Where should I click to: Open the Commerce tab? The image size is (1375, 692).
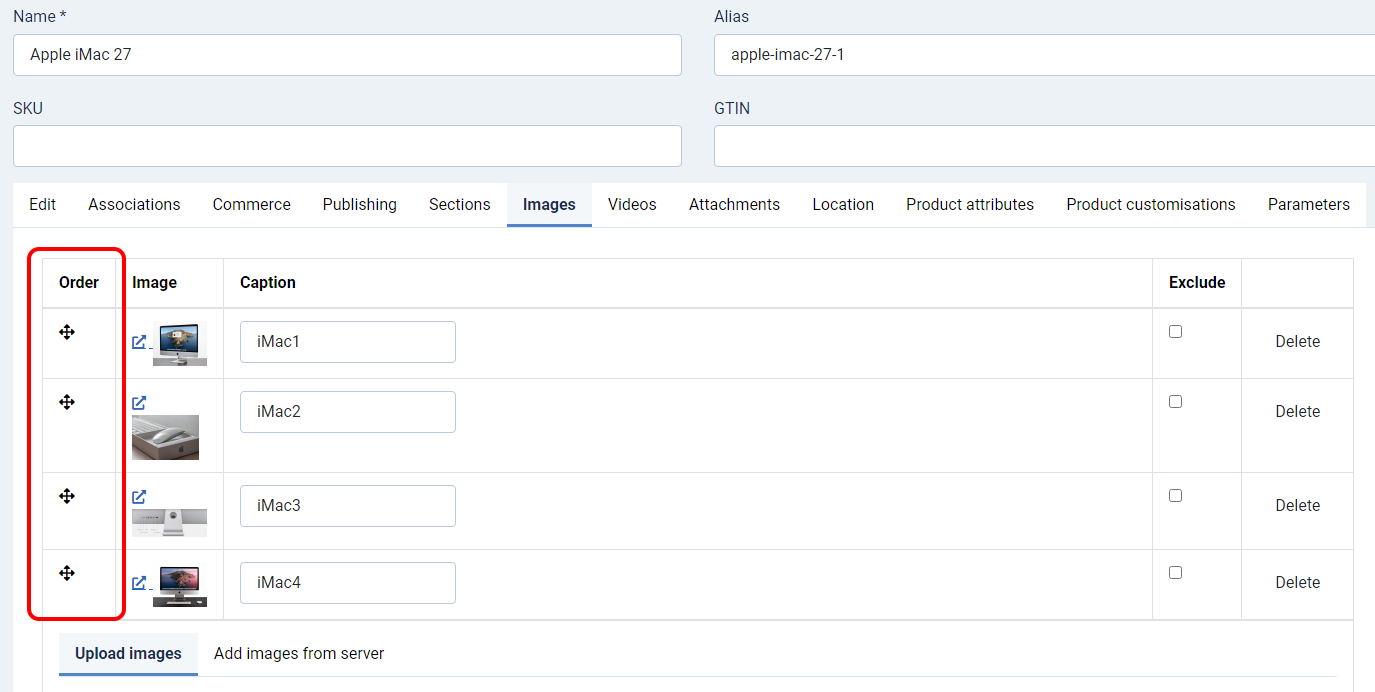click(x=252, y=204)
